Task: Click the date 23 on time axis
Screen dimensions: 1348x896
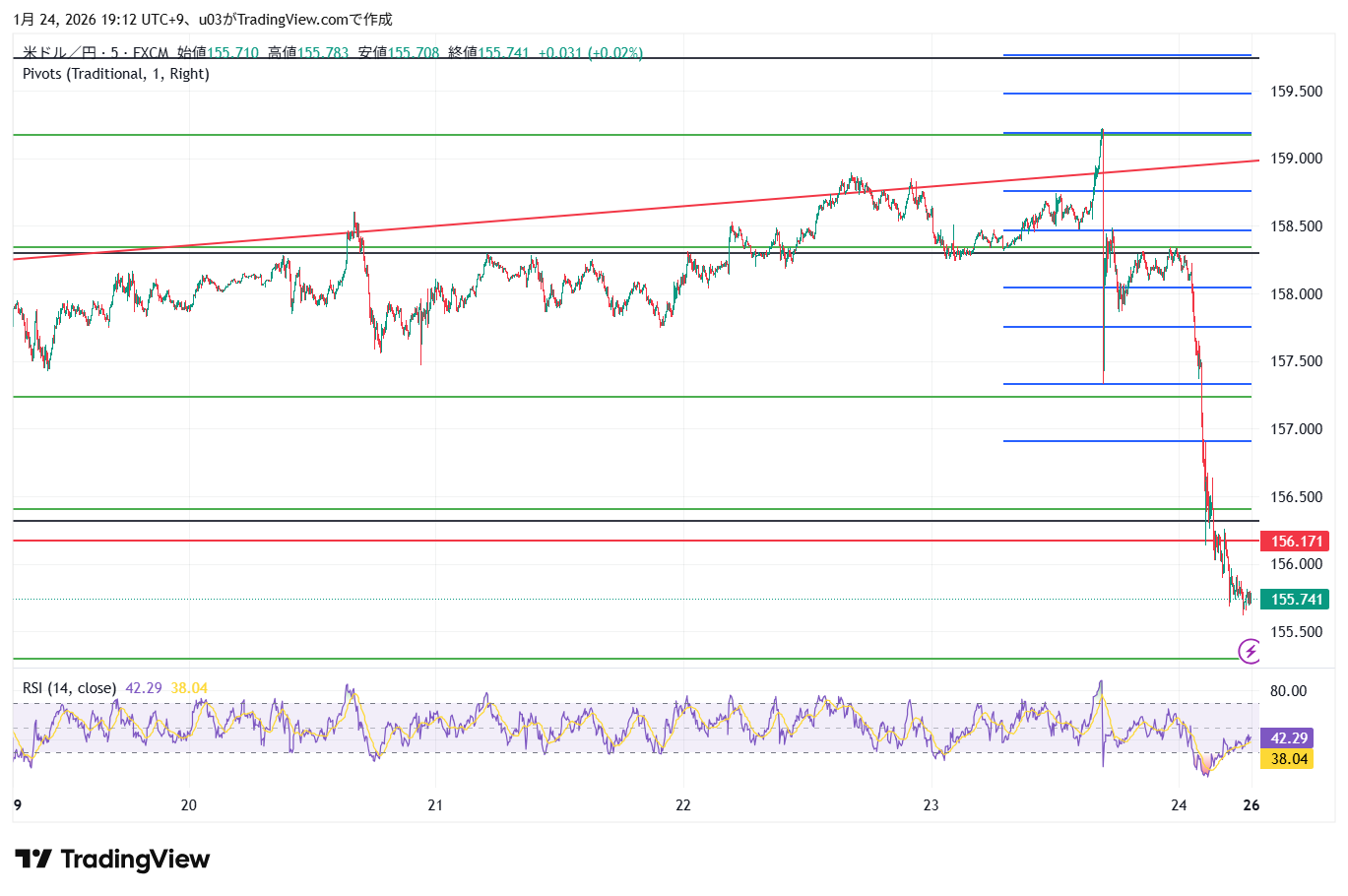Action: [x=931, y=805]
